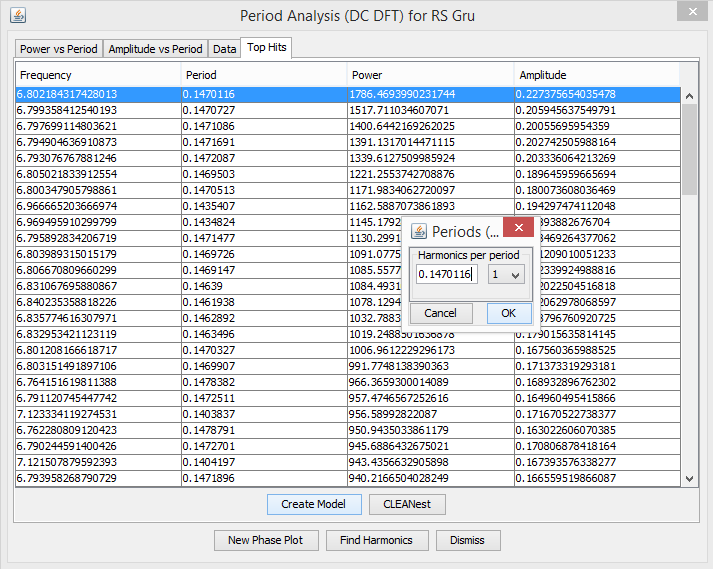The image size is (713, 569).
Task: Close the Period Analysis window
Action: coord(688,14)
